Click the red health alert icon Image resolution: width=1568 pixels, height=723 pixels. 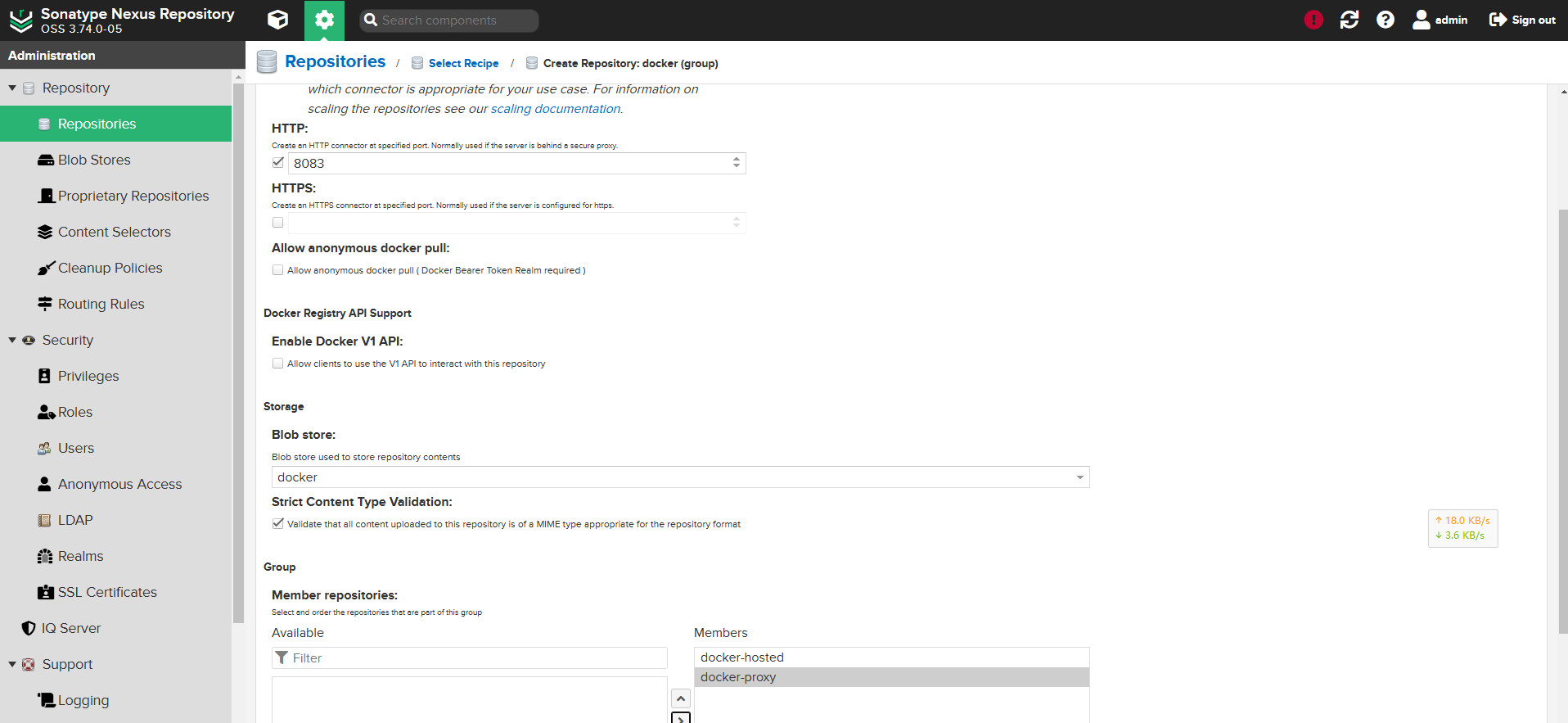[1313, 20]
